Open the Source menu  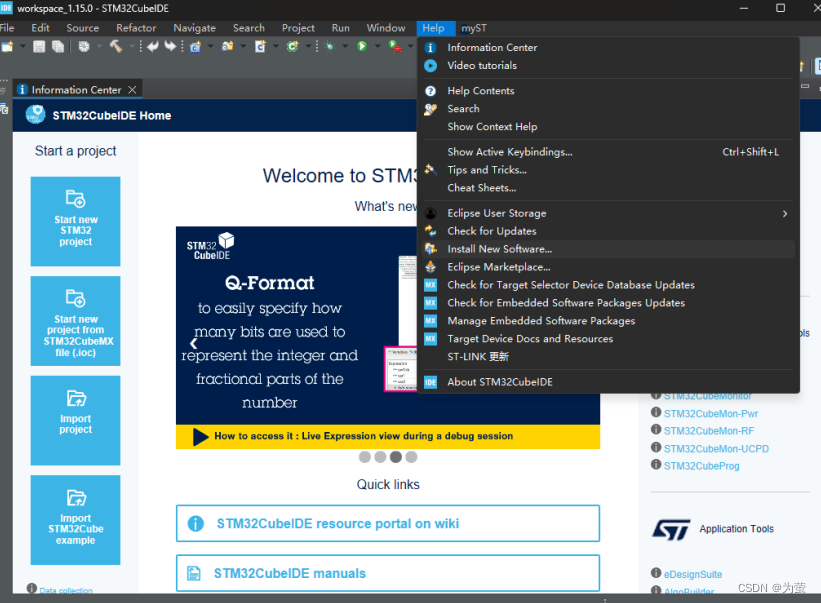(x=83, y=28)
